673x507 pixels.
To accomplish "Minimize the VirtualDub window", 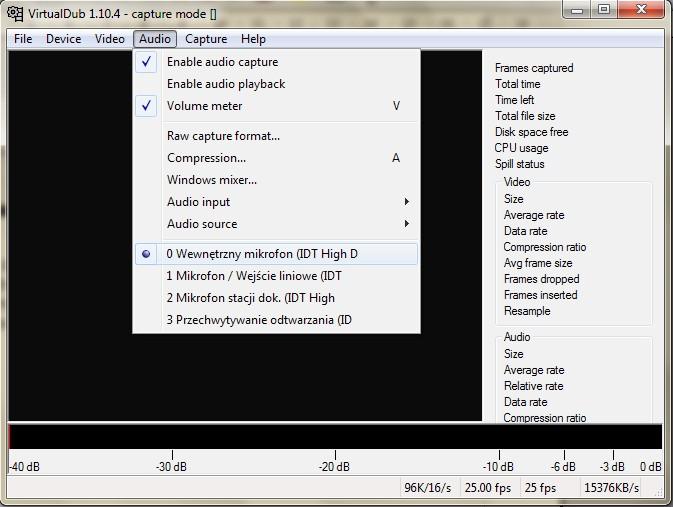I will [577, 9].
